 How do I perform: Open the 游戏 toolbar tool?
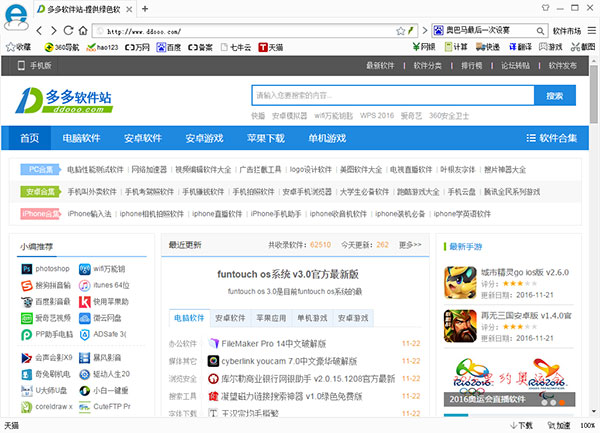[x=551, y=47]
